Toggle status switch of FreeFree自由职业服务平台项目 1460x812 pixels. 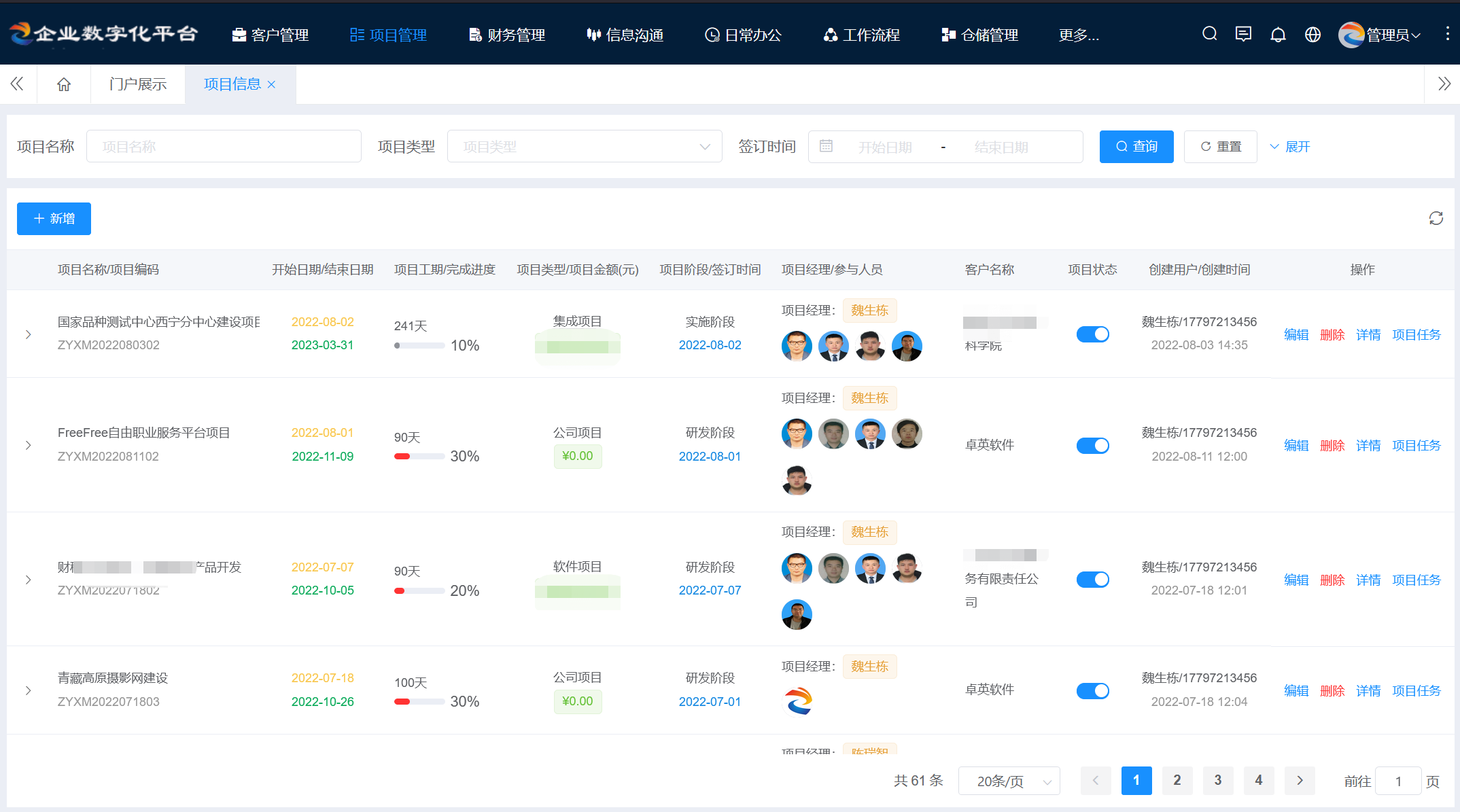click(1092, 445)
